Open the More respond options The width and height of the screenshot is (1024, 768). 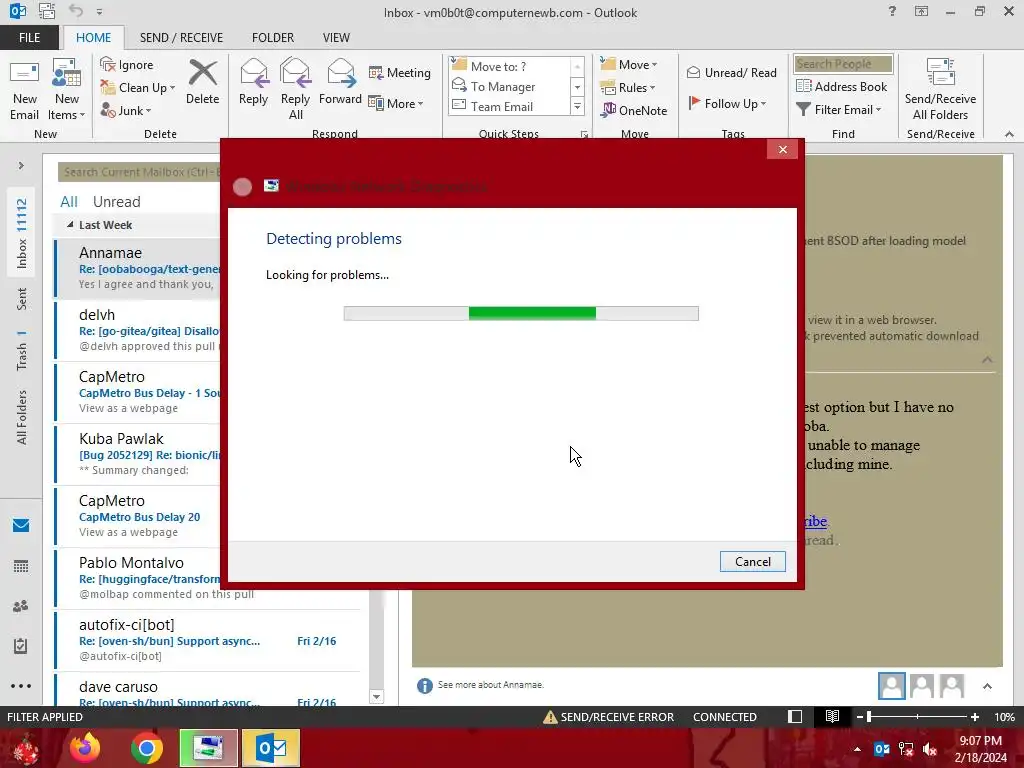click(x=396, y=103)
